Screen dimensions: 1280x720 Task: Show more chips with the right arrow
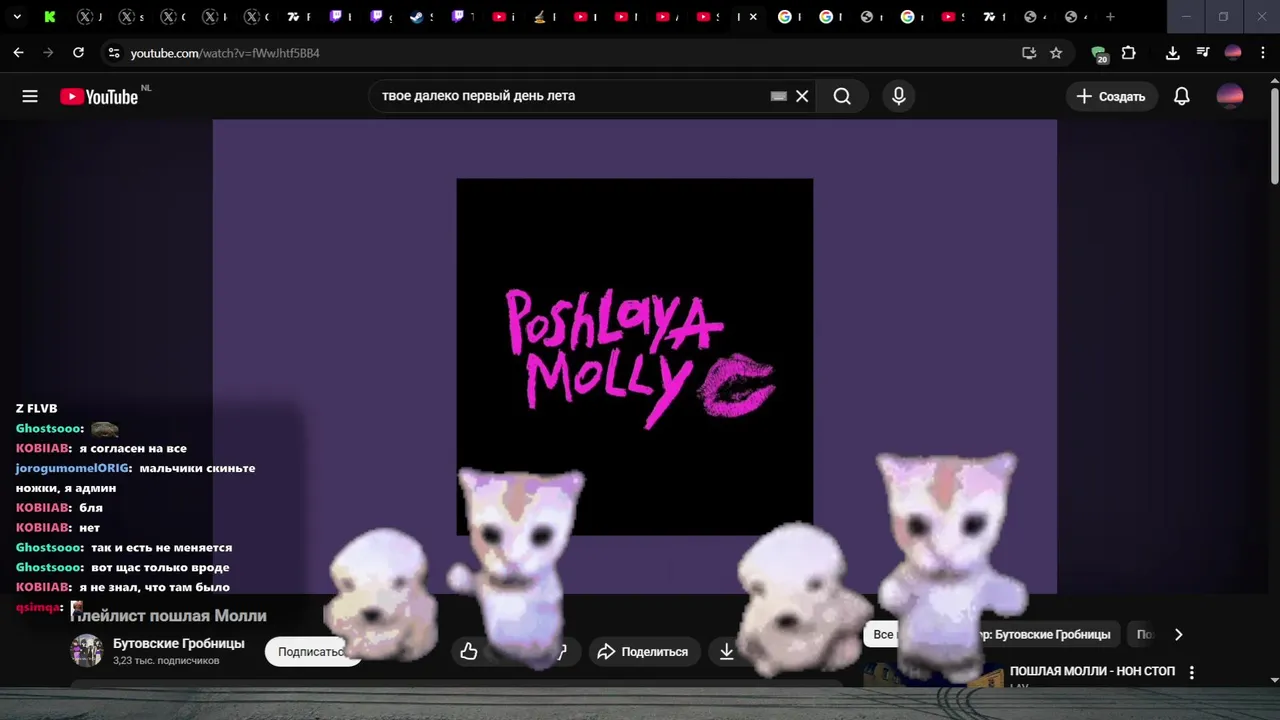(1178, 634)
